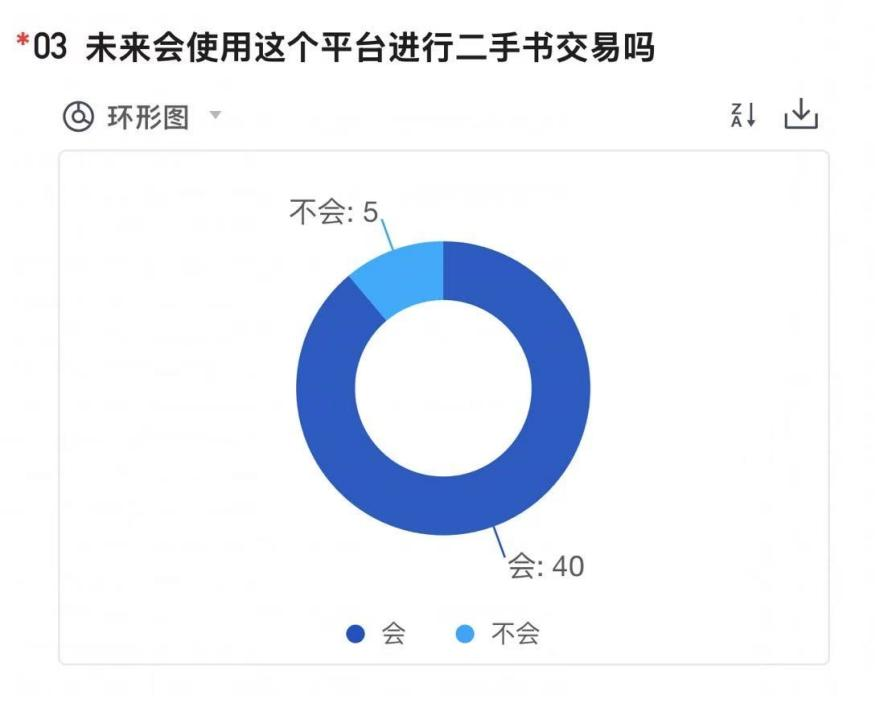Image resolution: width=888 pixels, height=707 pixels.
Task: Sort results with the Z-A sort icon
Action: [743, 115]
